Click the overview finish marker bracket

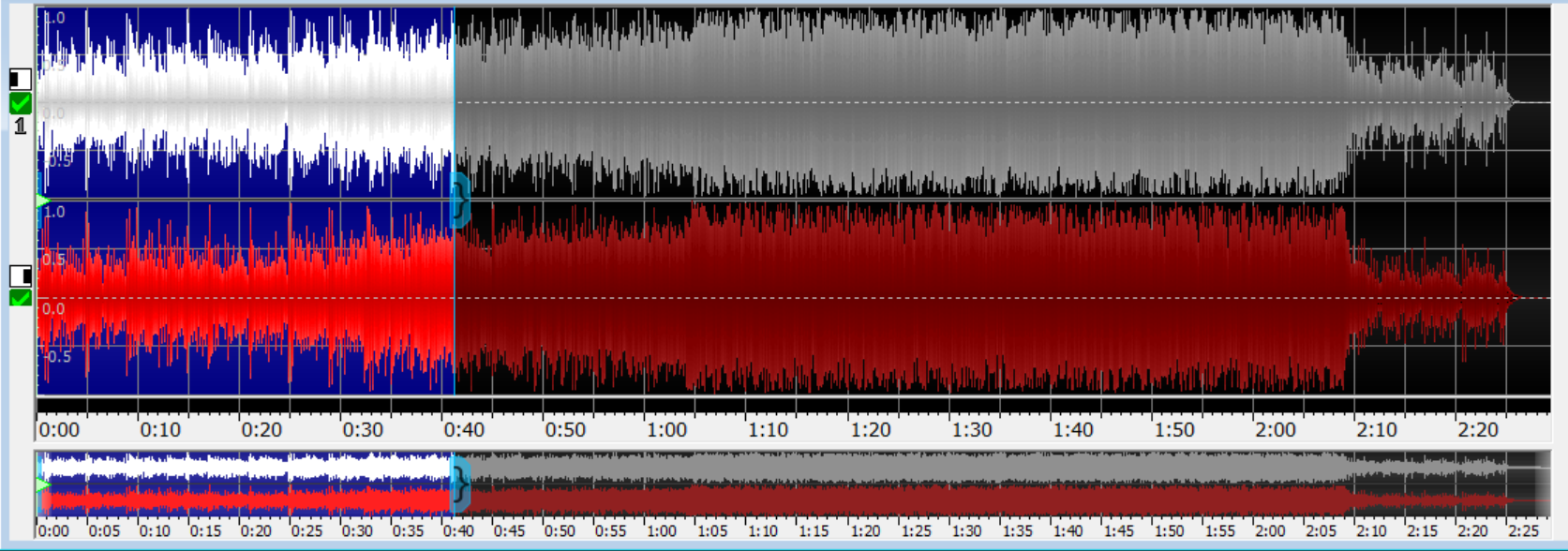[x=460, y=485]
